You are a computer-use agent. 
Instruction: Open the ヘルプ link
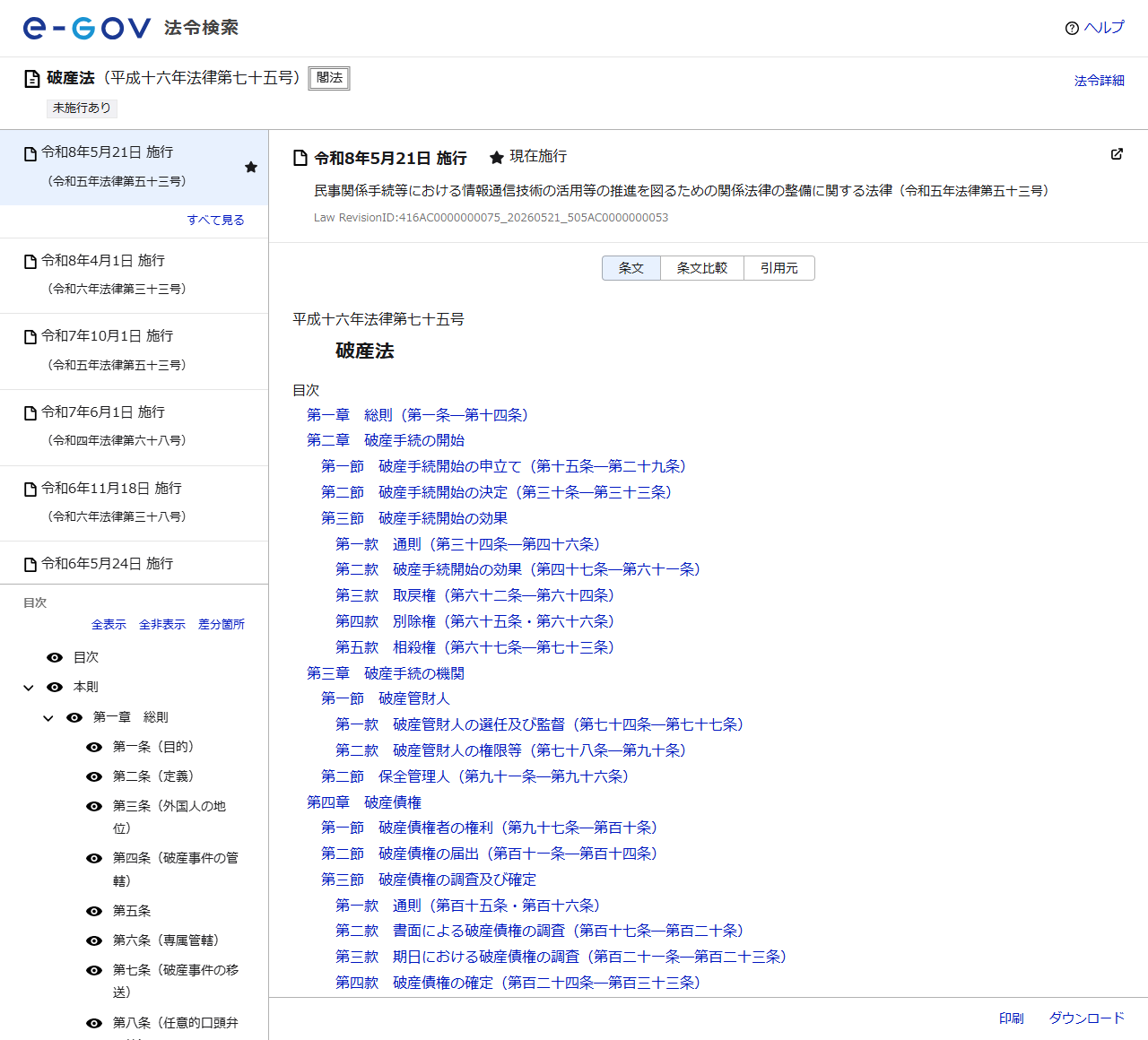pos(1104,28)
